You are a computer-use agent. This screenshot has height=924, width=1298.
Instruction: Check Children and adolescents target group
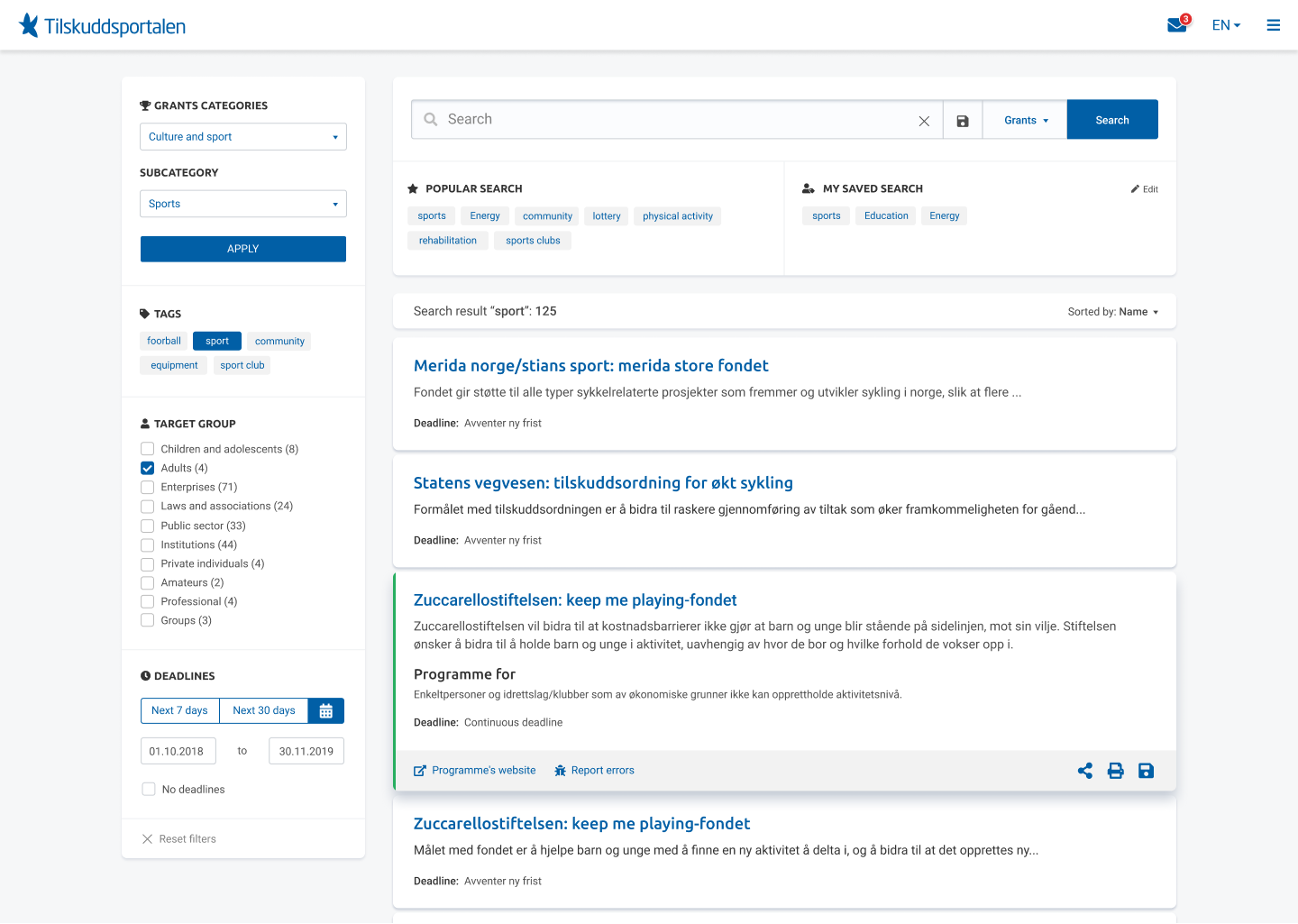148,449
